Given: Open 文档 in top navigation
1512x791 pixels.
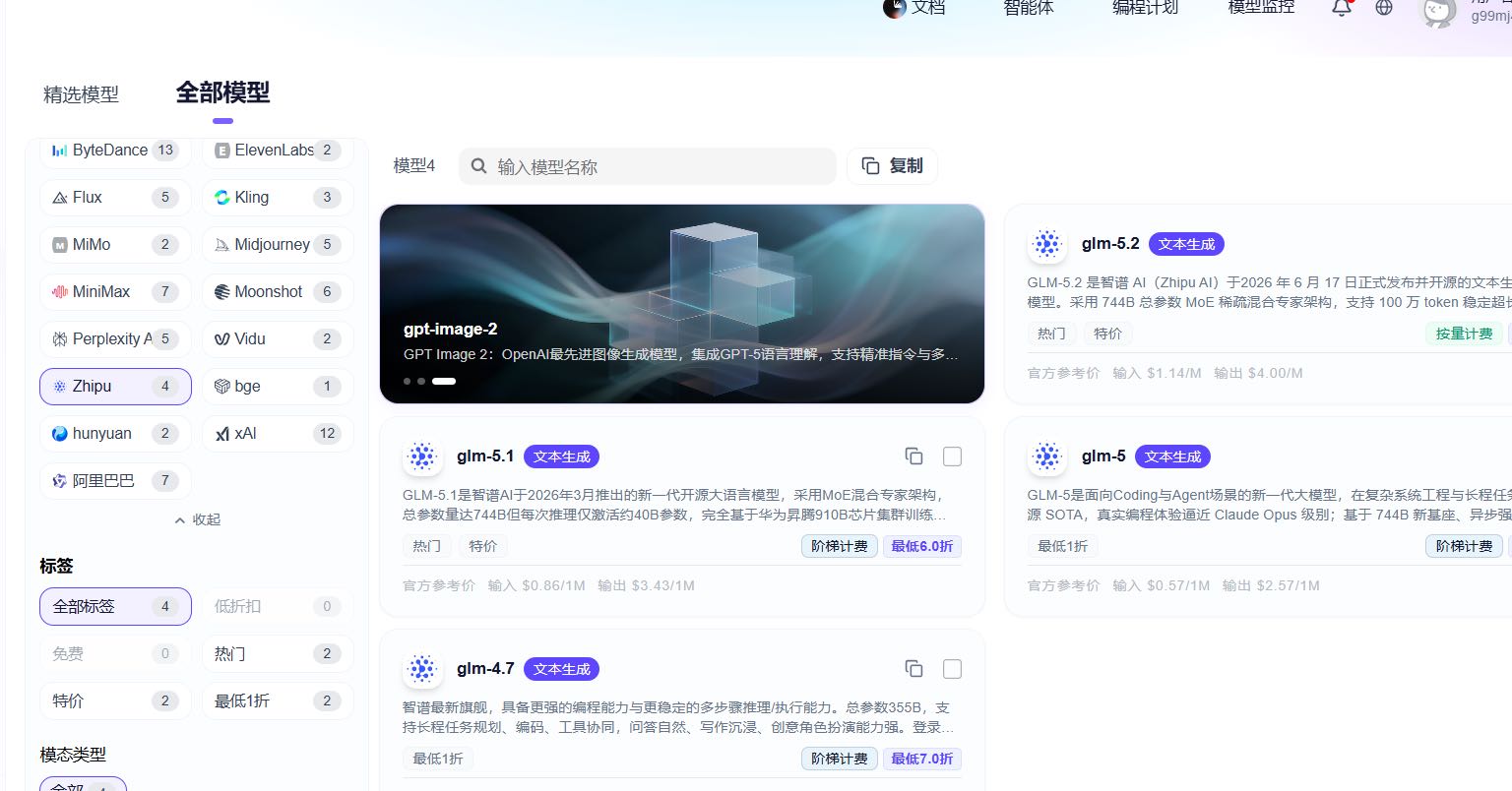Looking at the screenshot, I should pyautogui.click(x=928, y=8).
